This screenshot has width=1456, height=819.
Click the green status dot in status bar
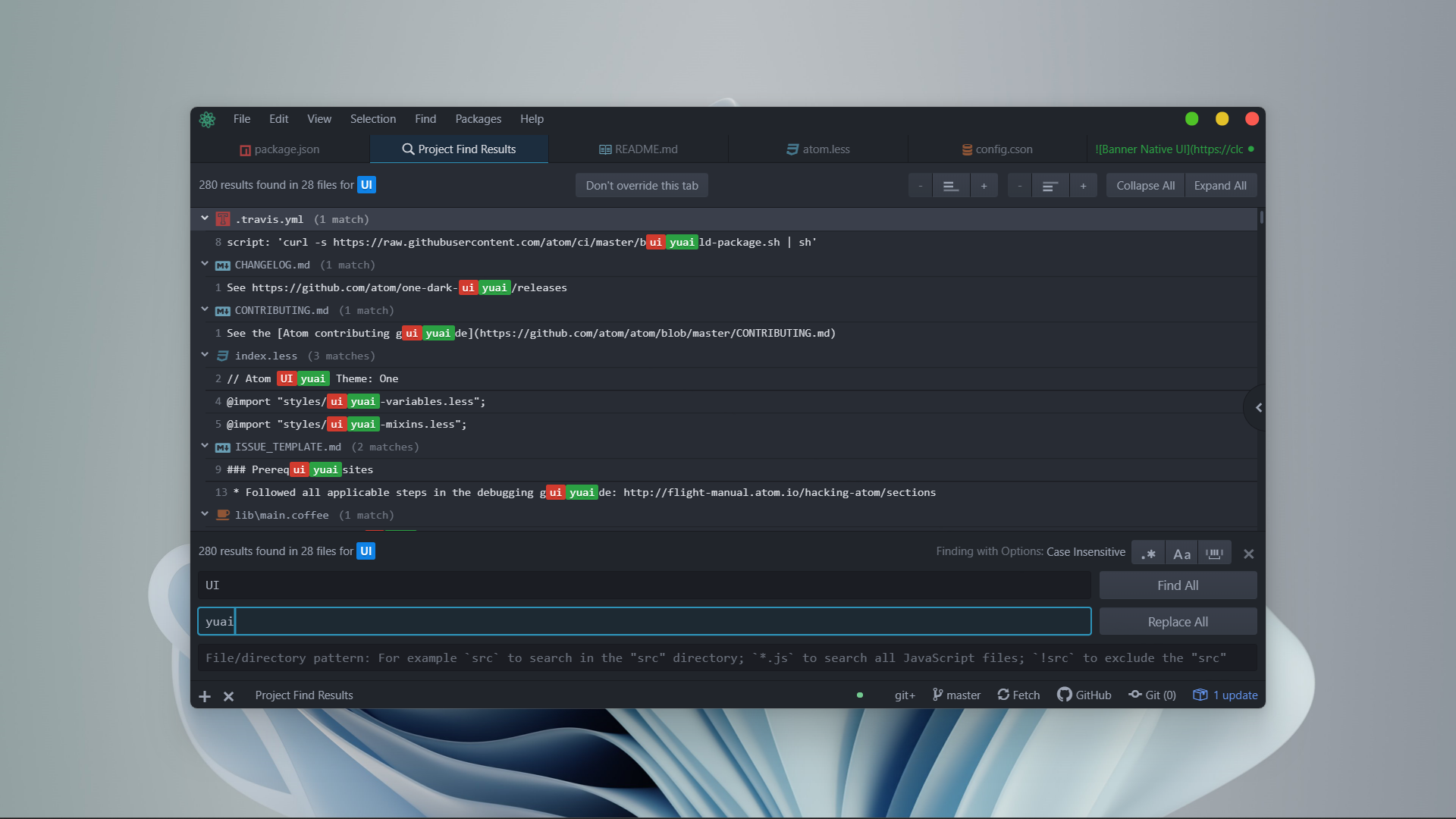tap(860, 695)
